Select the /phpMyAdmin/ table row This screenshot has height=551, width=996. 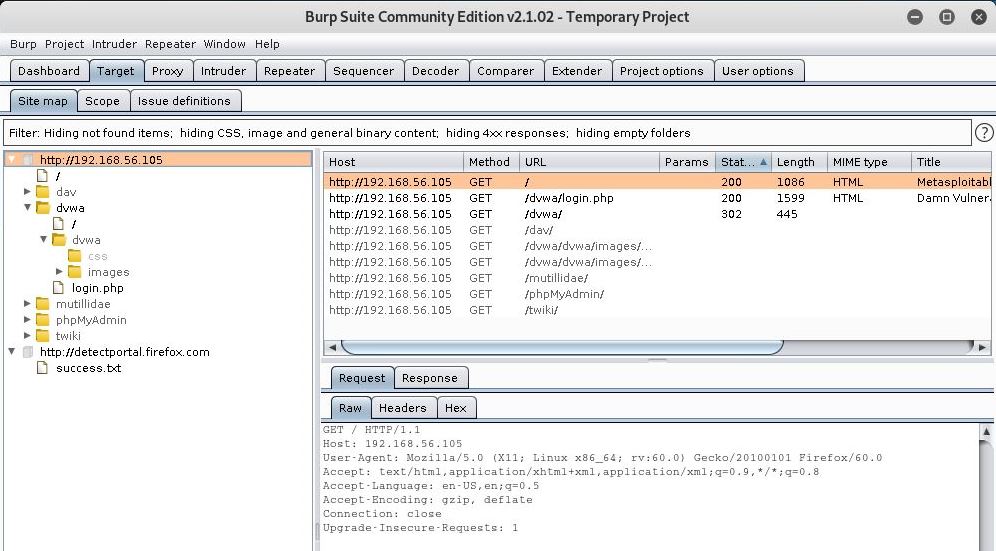pyautogui.click(x=657, y=294)
